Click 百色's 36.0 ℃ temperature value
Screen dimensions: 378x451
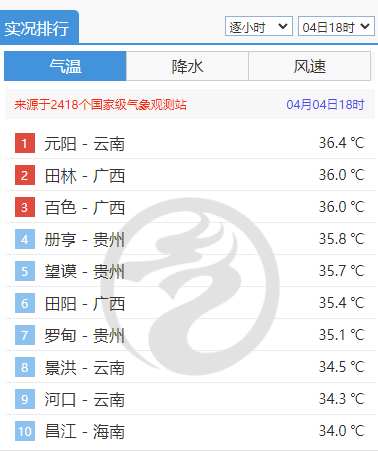coord(341,207)
